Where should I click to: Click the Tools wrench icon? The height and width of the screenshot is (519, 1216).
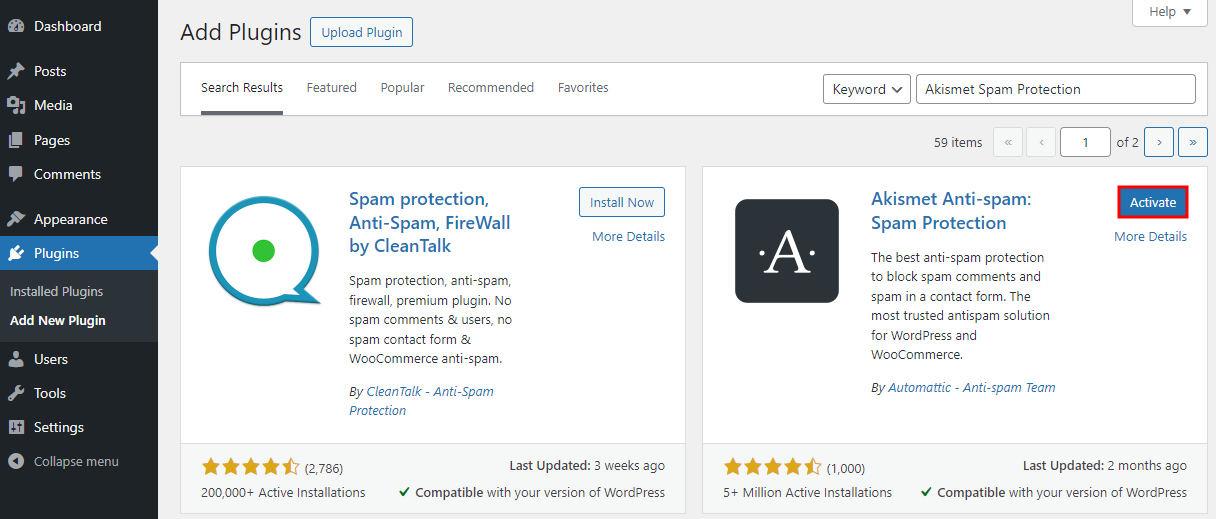click(x=16, y=393)
